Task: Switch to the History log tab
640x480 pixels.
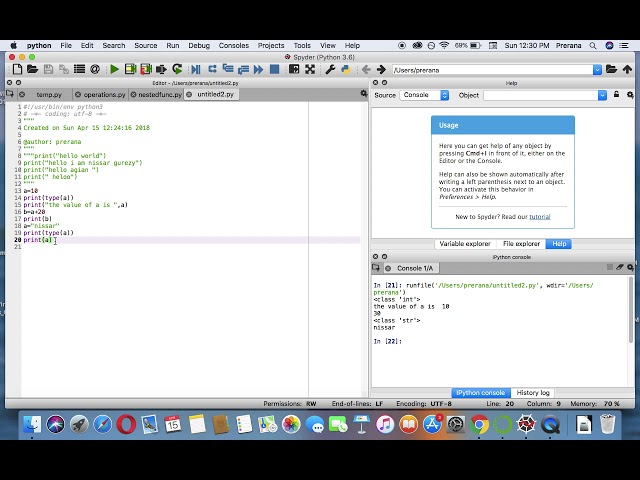Action: coord(533,393)
